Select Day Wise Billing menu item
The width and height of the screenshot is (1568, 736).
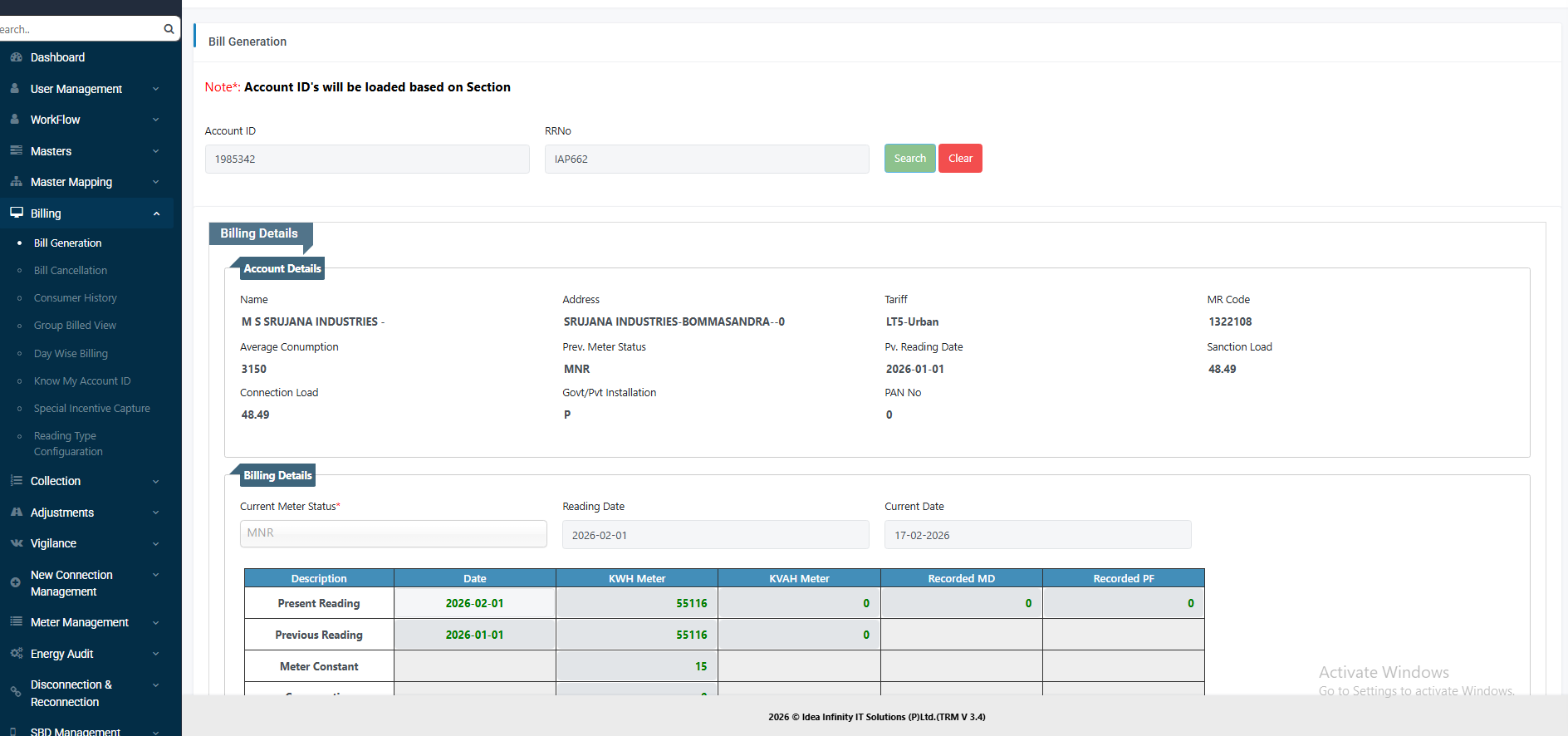click(x=71, y=353)
